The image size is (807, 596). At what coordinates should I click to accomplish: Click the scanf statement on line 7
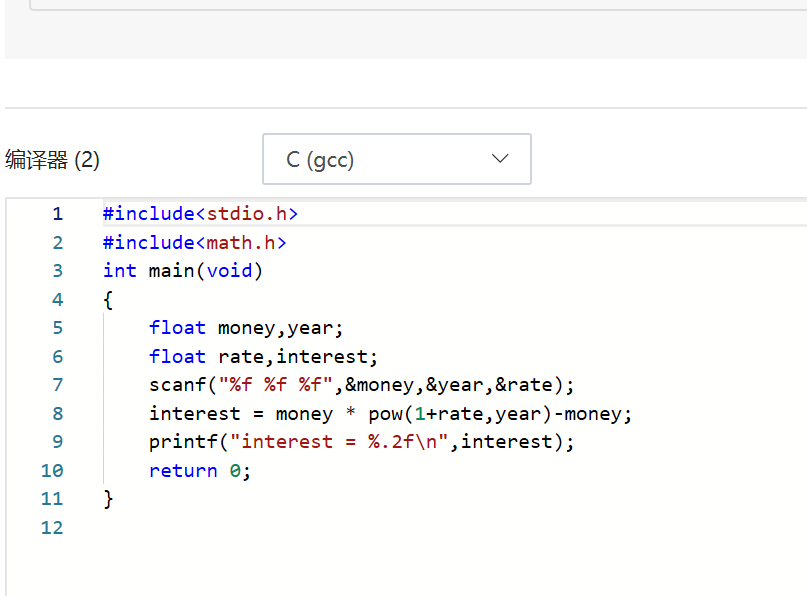[x=361, y=385]
